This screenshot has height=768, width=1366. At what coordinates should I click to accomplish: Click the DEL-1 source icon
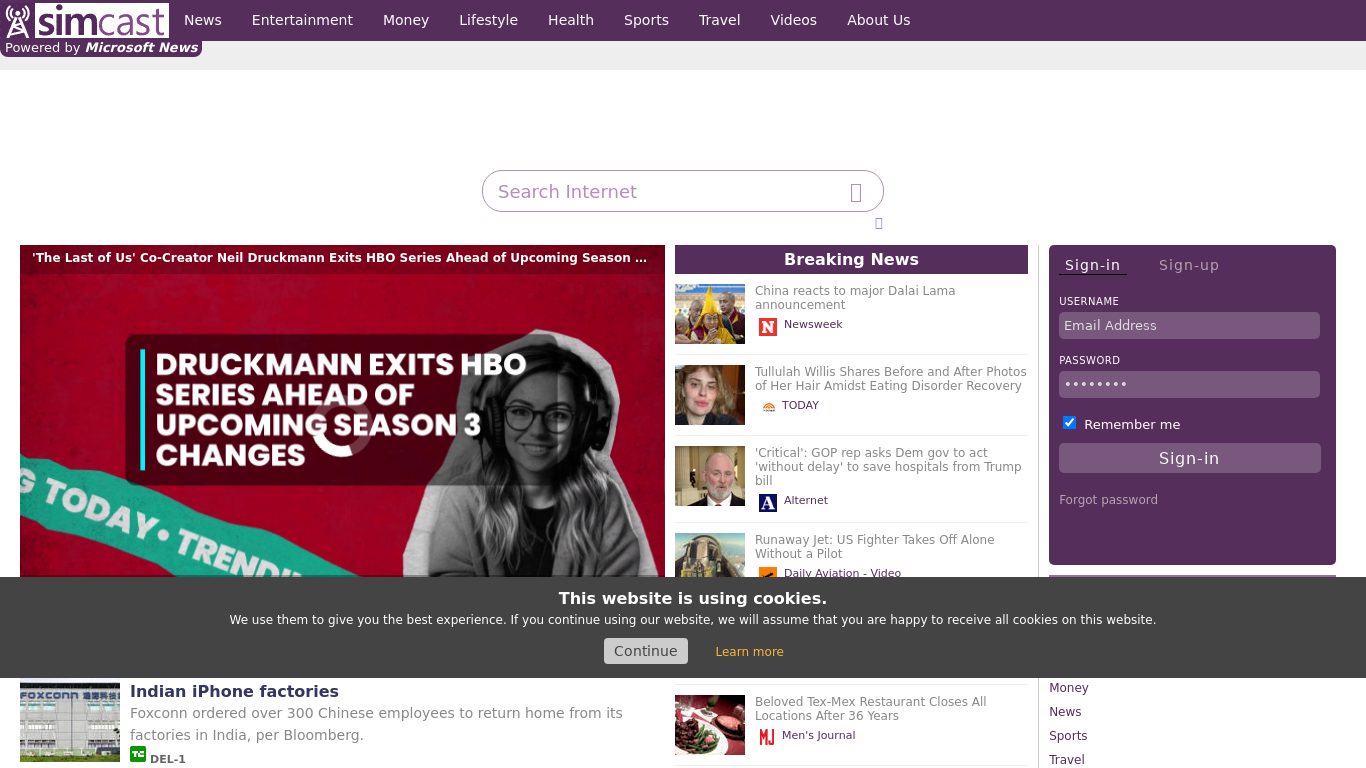[138, 754]
